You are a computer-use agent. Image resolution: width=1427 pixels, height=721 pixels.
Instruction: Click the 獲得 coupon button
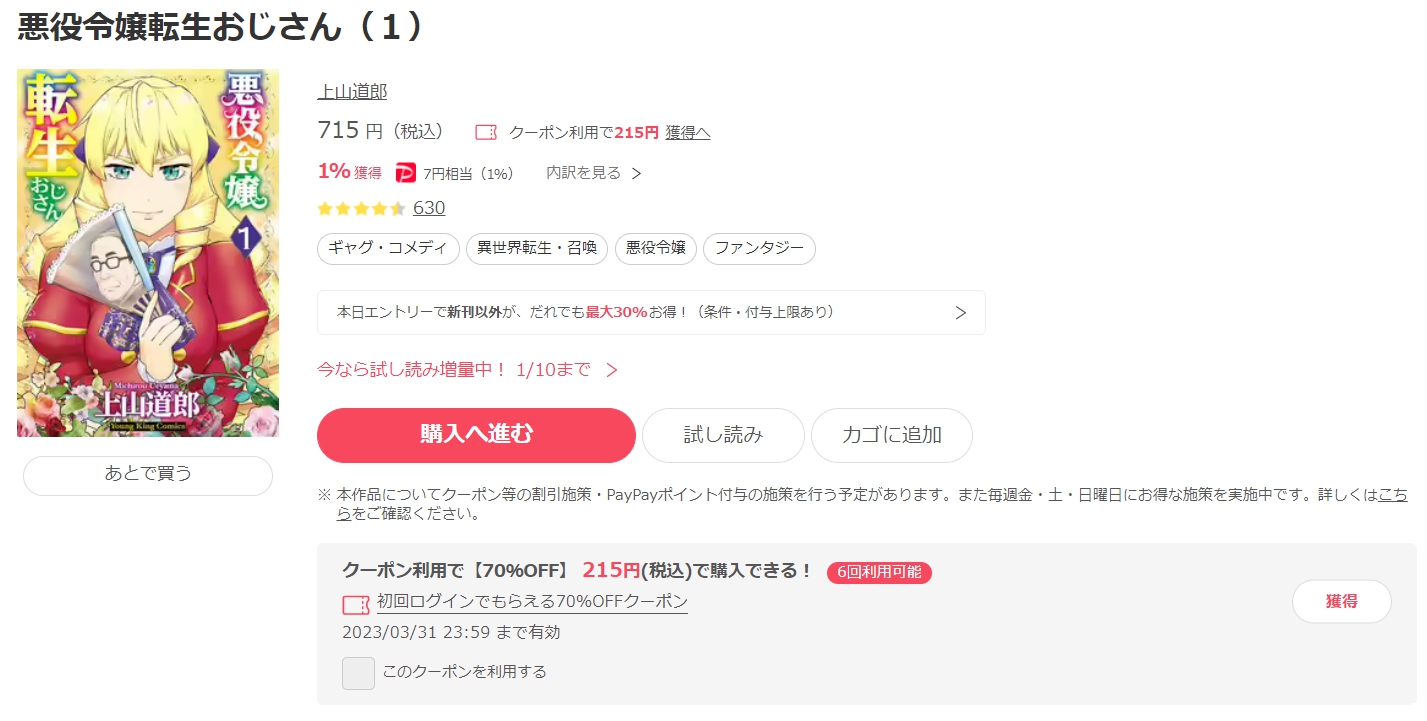click(x=1342, y=601)
